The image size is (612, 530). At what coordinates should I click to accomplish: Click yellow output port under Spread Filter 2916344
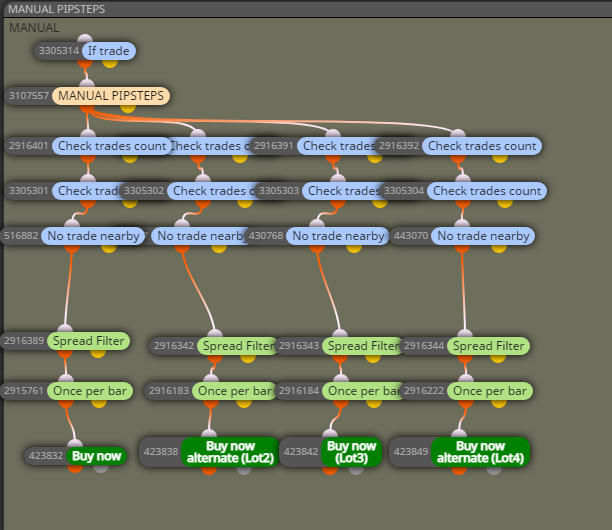(498, 358)
